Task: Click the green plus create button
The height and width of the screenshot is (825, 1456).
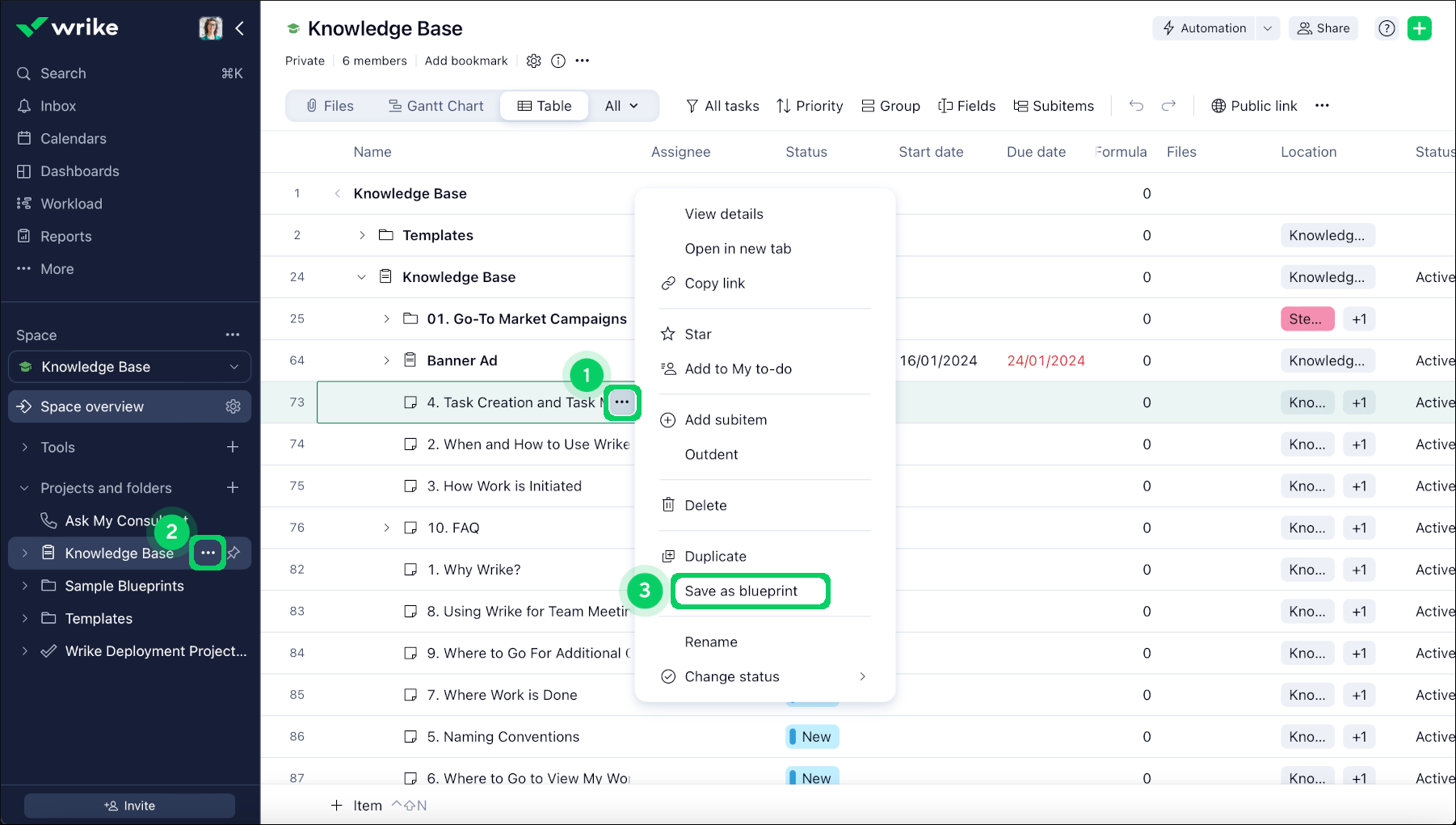Action: (1419, 28)
